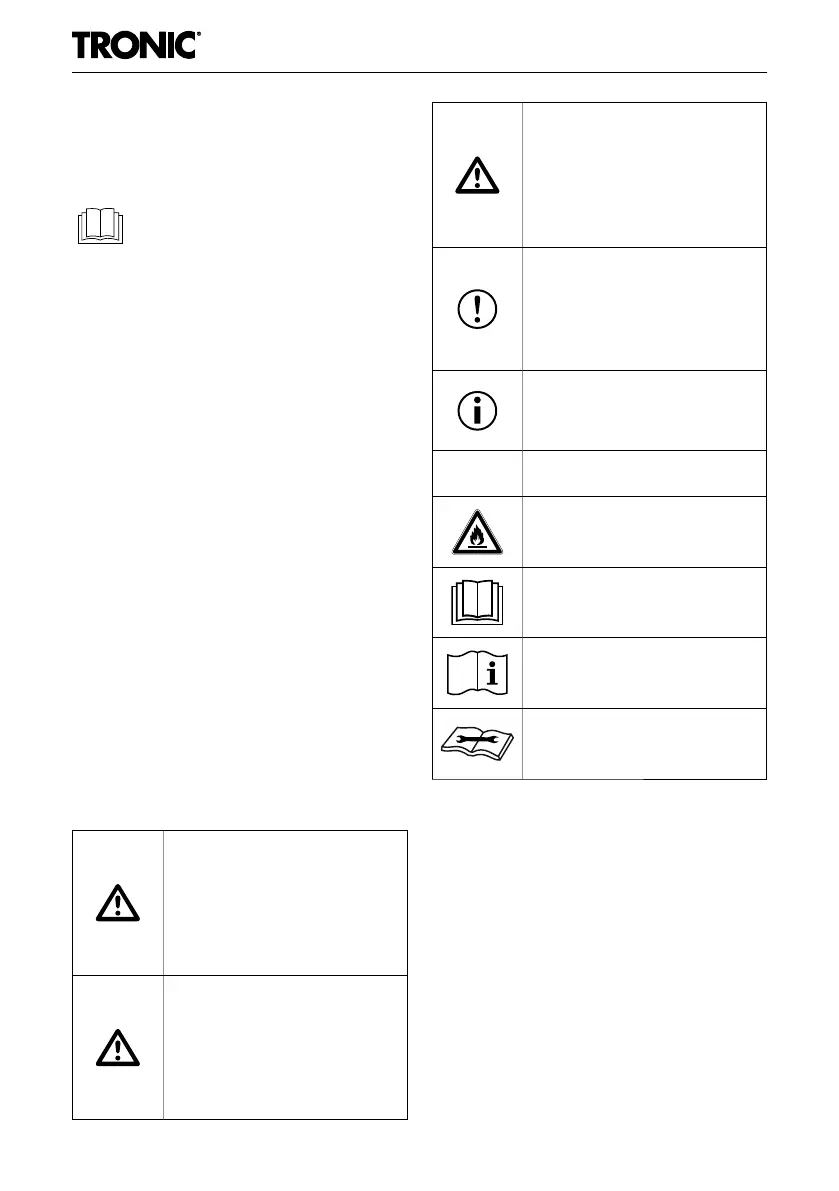Click the blank cell beside the exclamation circle
The height and width of the screenshot is (1191, 839).
[x=644, y=308]
